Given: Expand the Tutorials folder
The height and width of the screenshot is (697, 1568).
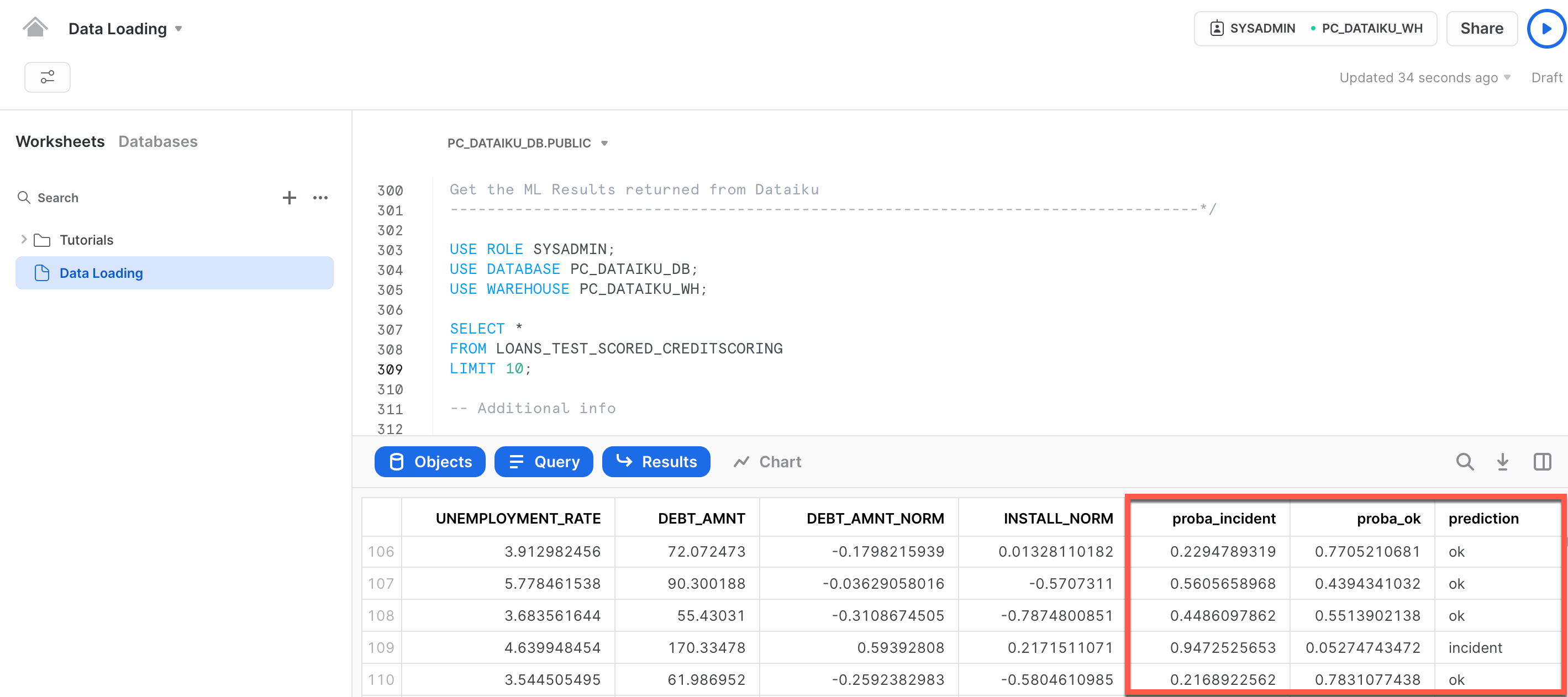Looking at the screenshot, I should click(x=24, y=240).
